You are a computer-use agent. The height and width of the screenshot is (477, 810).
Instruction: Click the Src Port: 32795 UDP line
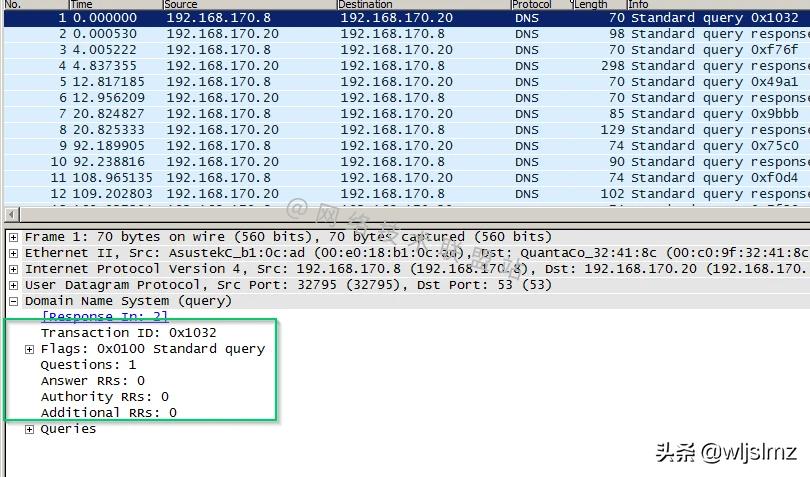tap(288, 285)
